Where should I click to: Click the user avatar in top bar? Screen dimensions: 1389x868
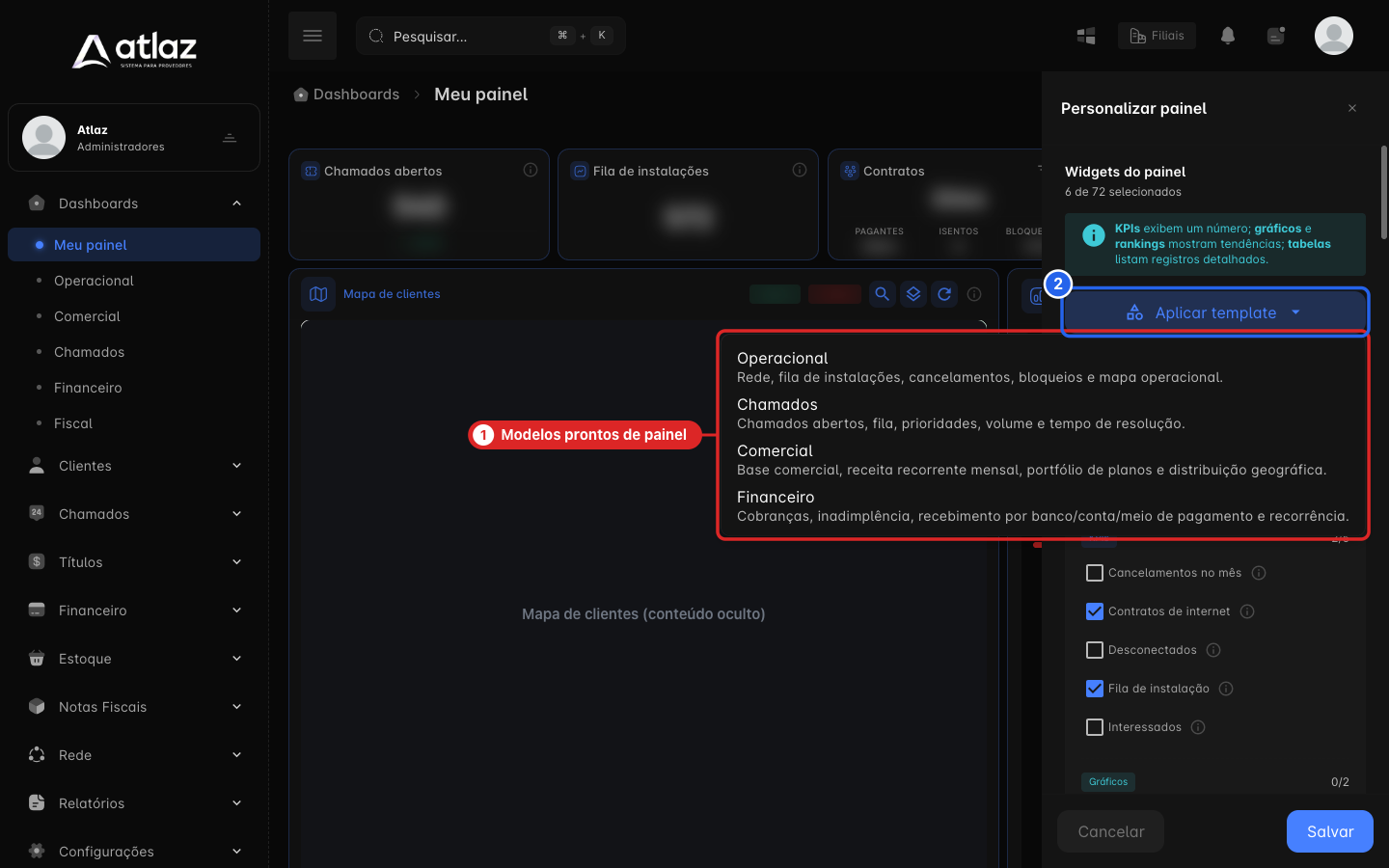coord(1334,36)
